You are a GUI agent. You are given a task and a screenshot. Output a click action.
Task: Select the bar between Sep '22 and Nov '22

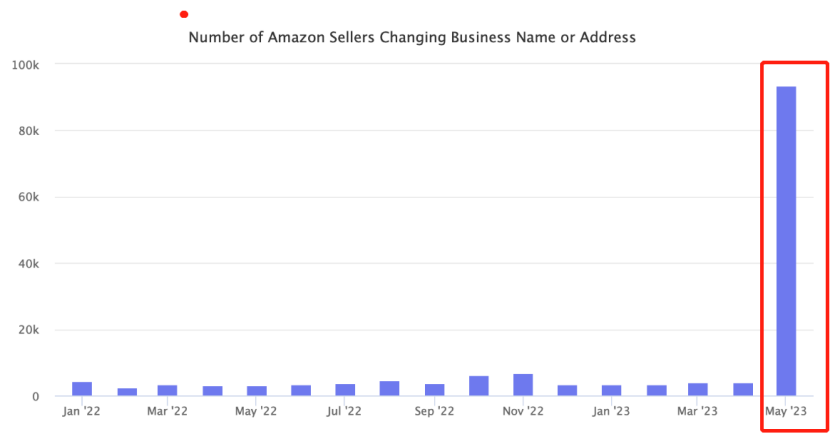tap(479, 386)
